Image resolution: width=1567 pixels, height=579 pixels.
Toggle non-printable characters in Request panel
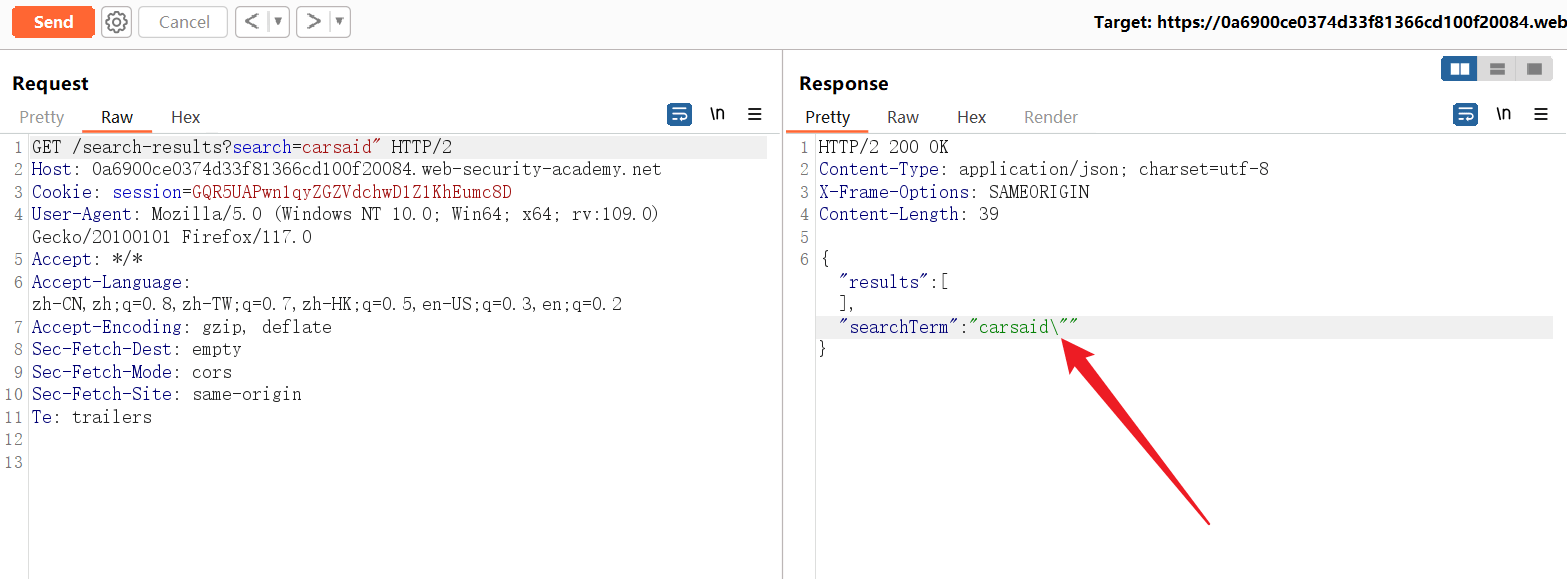717,114
